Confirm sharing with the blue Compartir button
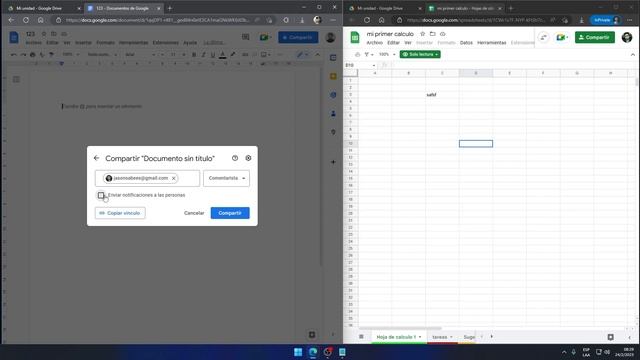The width and height of the screenshot is (640, 360). coord(230,213)
